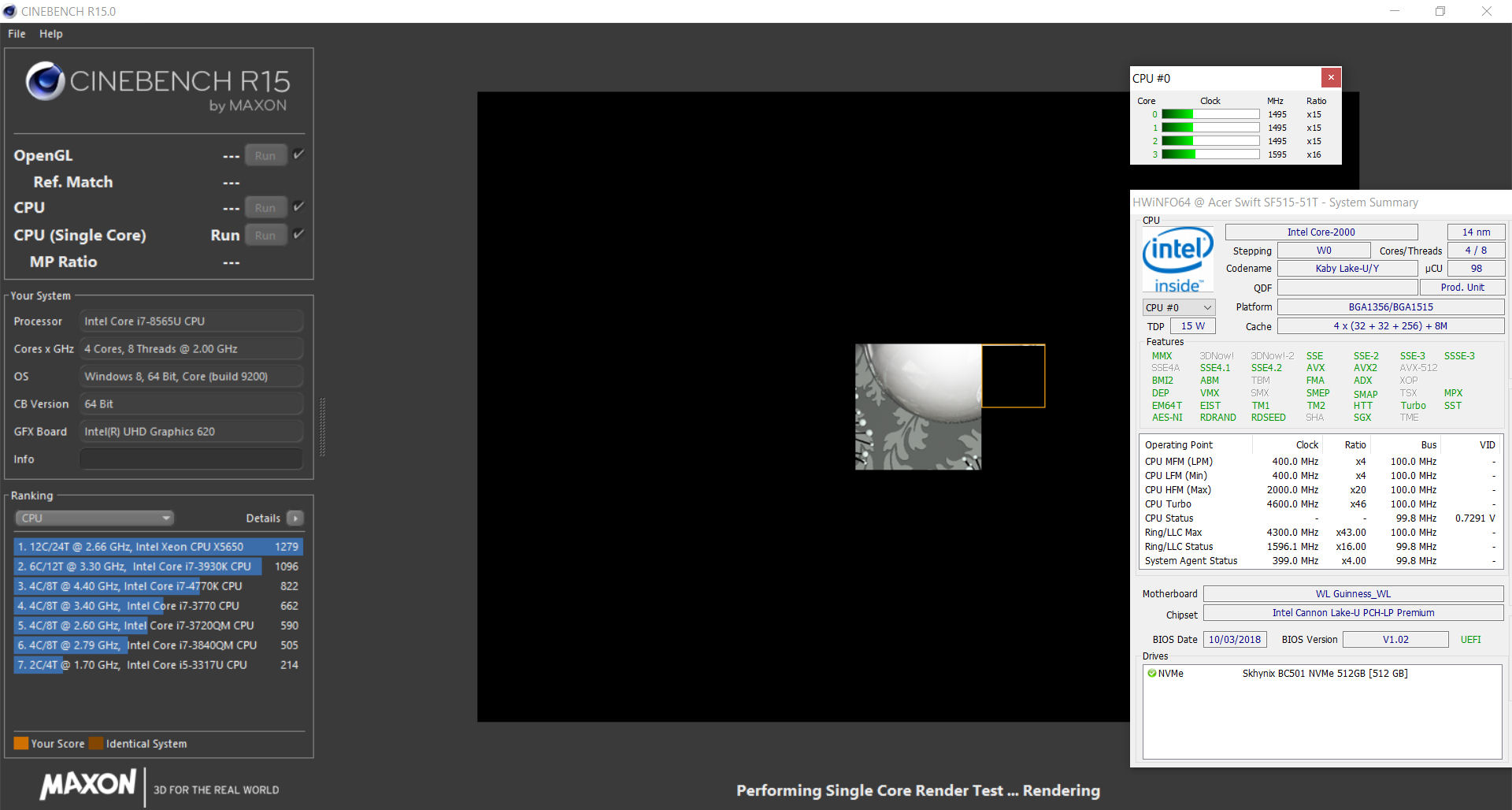The width and height of the screenshot is (1512, 810).
Task: Open the Help menu
Action: pyautogui.click(x=50, y=34)
